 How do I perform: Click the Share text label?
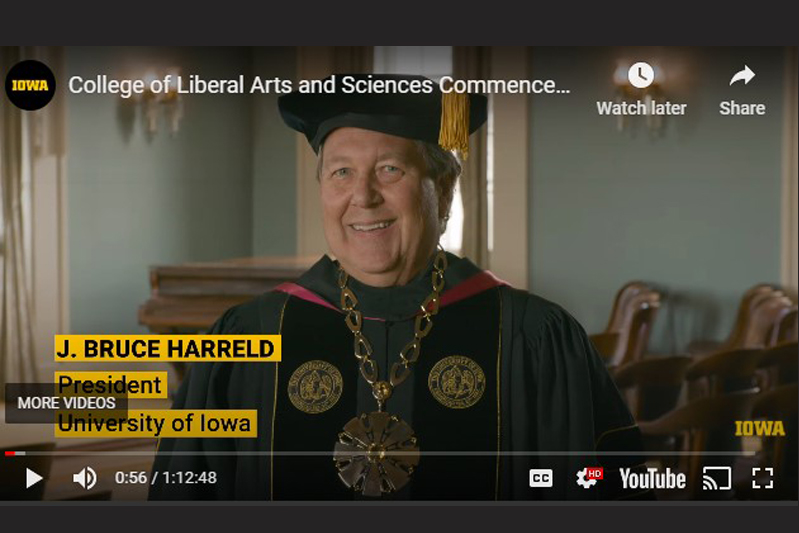tap(742, 108)
